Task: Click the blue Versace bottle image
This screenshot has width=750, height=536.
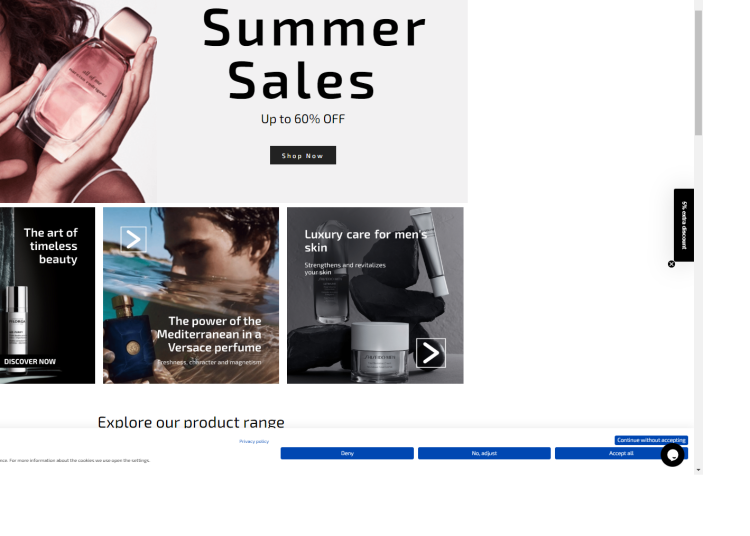Action: [128, 339]
